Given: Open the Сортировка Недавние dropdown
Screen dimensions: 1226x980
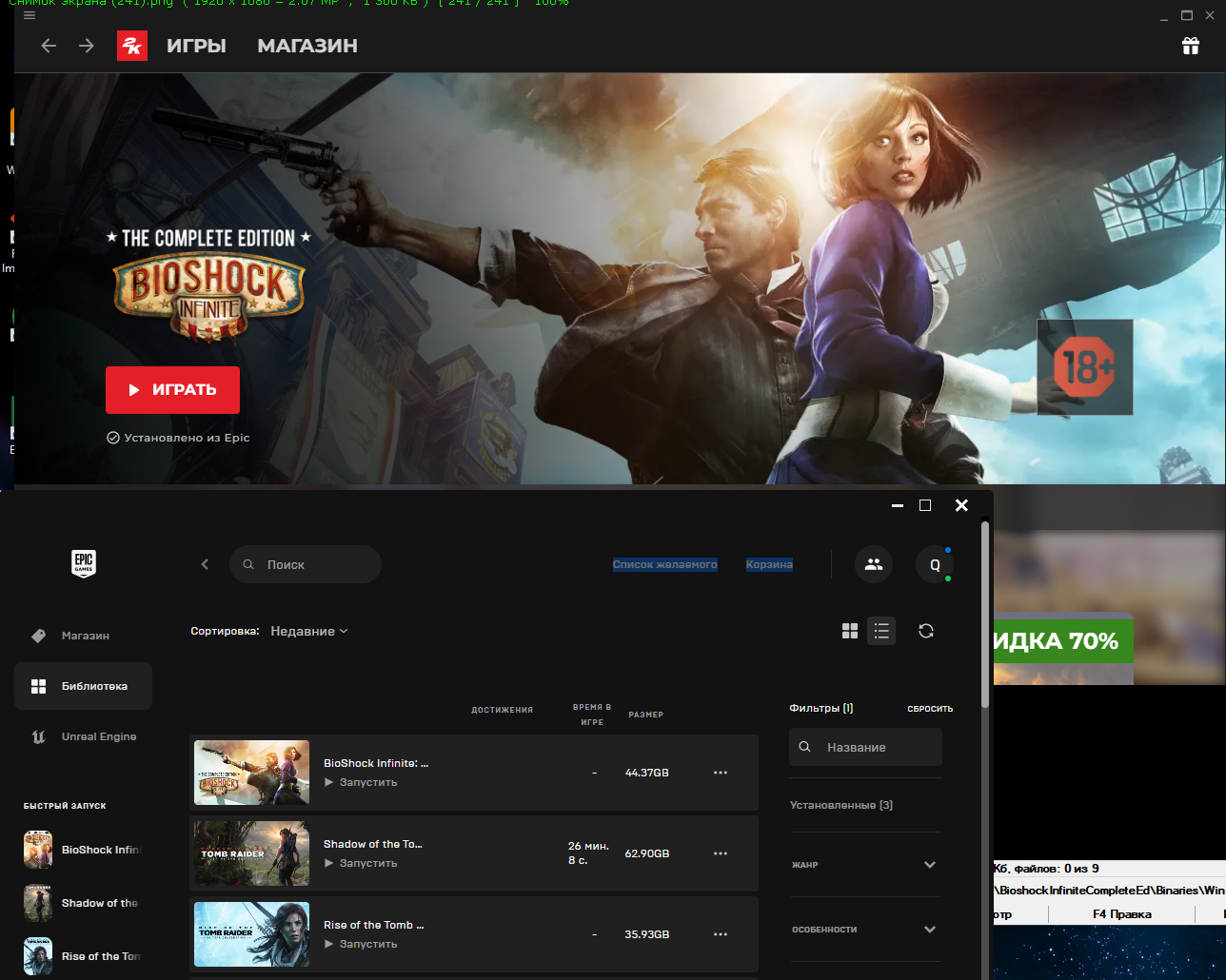Looking at the screenshot, I should 309,631.
